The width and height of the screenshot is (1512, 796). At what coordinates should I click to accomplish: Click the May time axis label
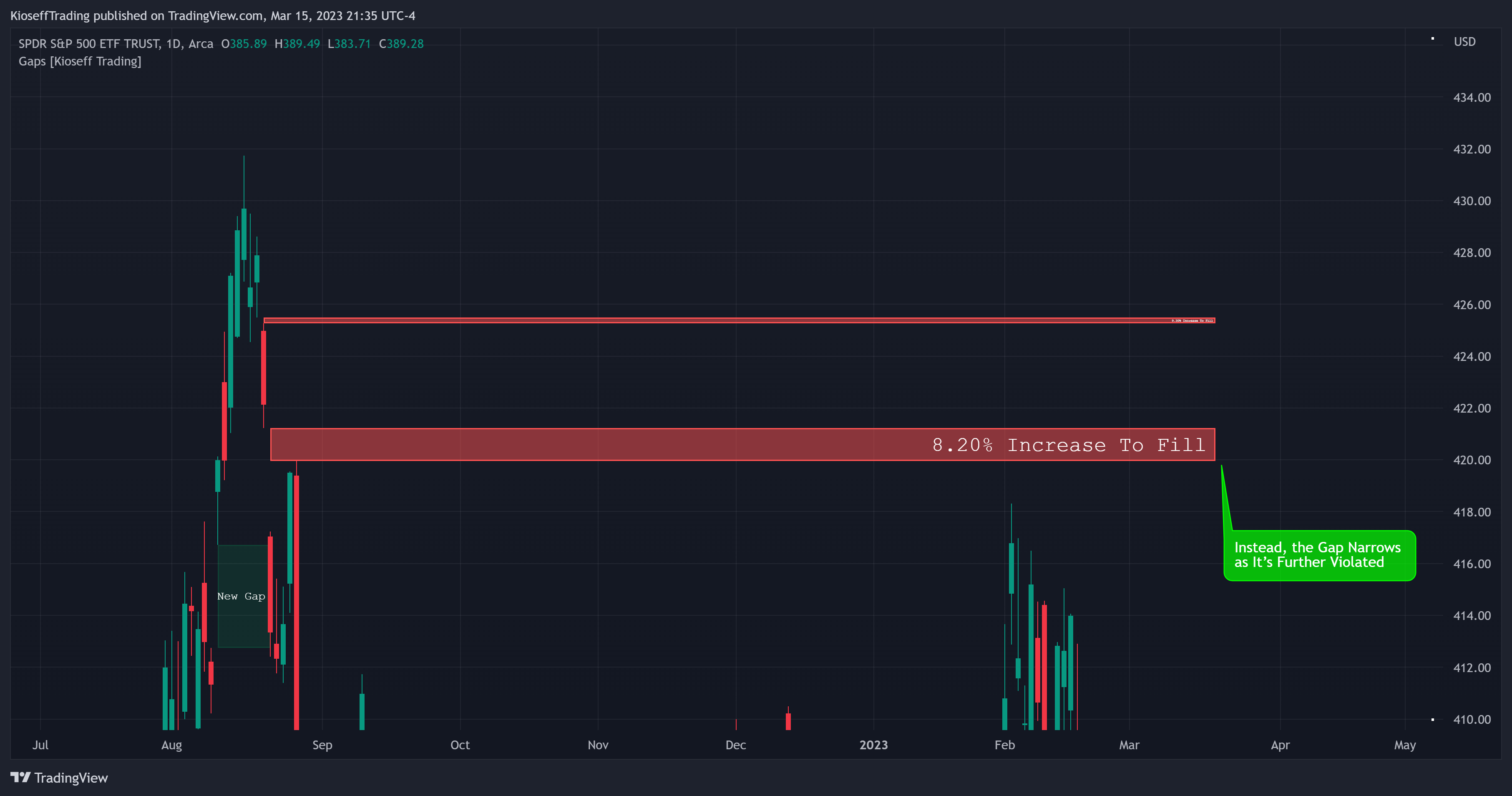(1405, 745)
